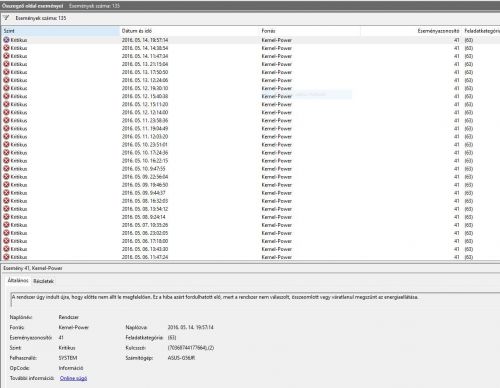Click the critical icon on the 05. 10. 16:22:15 row

6,160
